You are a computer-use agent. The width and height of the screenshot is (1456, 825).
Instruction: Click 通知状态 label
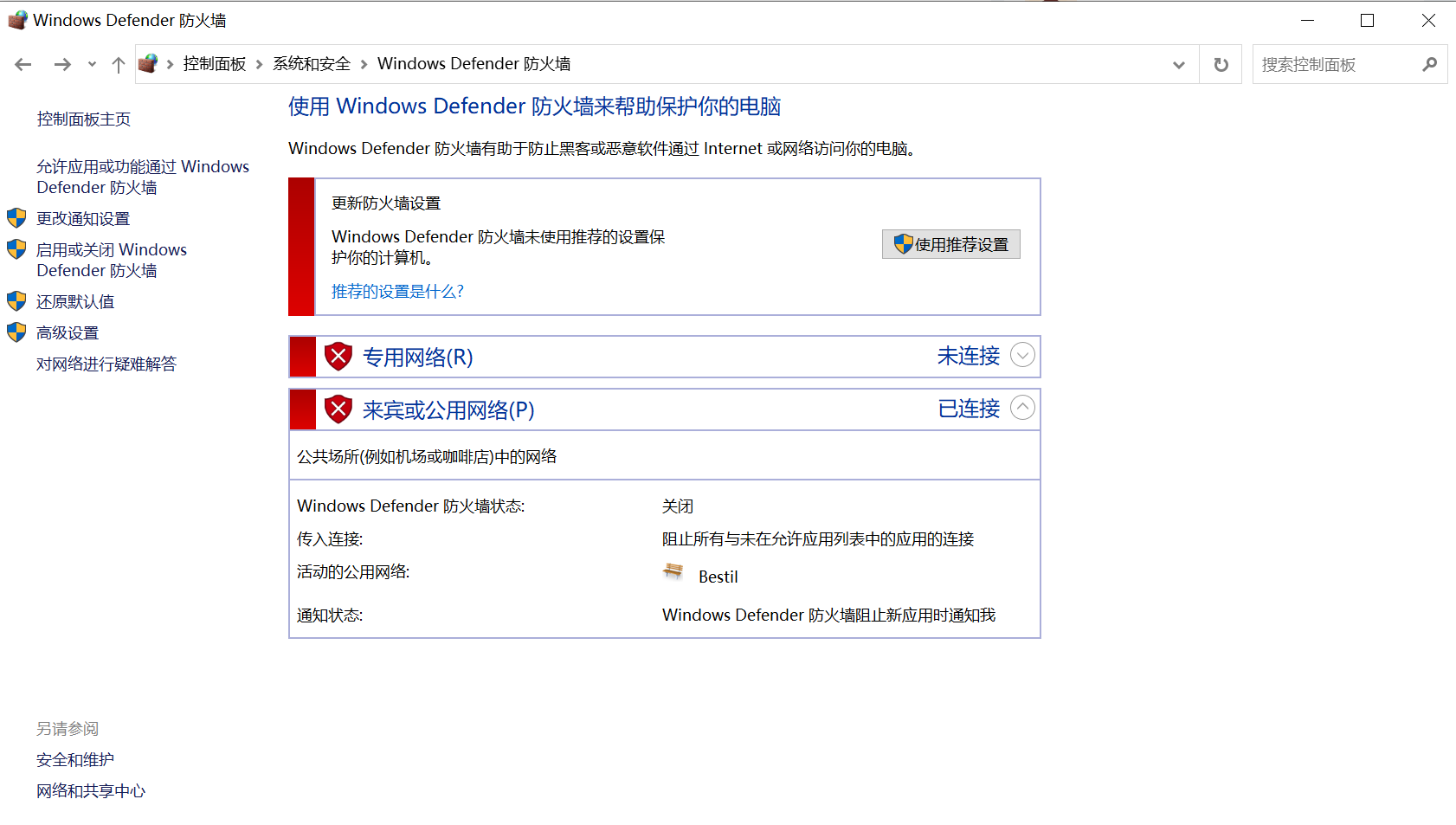(x=330, y=616)
